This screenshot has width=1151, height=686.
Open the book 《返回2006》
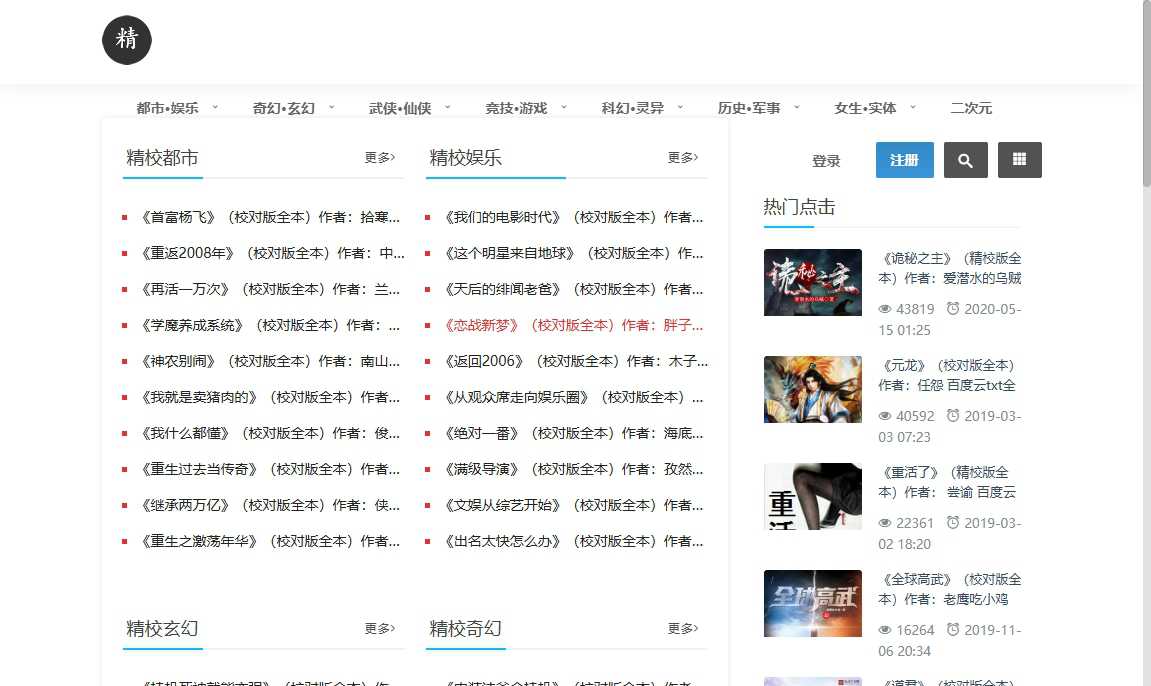click(x=576, y=361)
